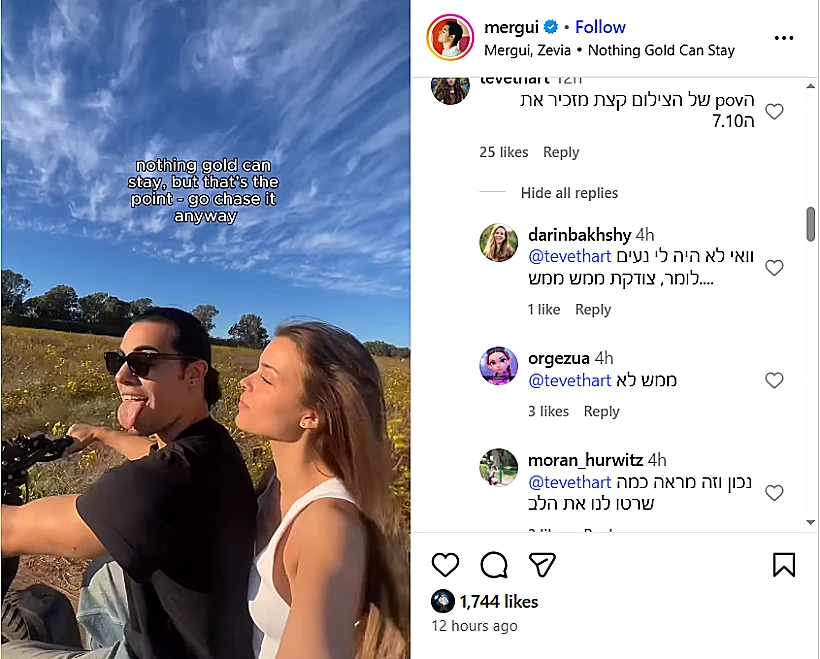Image resolution: width=820 pixels, height=659 pixels.
Task: Like darinbakhshy's reply comment
Action: [x=774, y=268]
